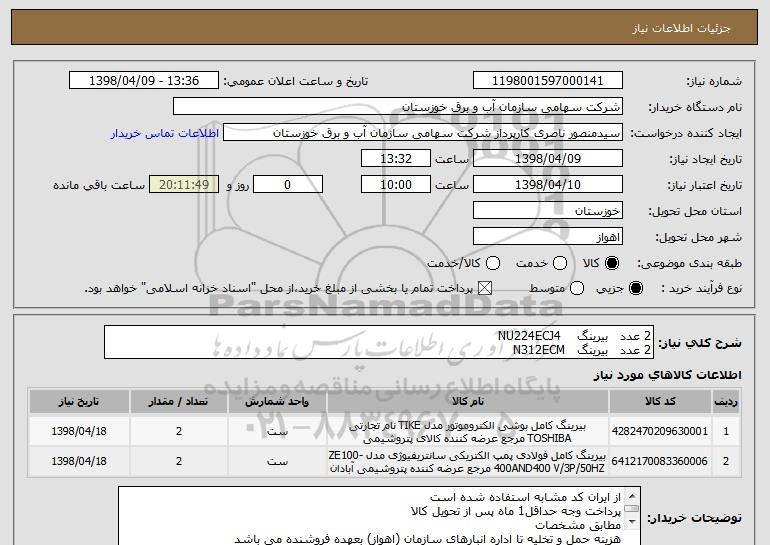Image resolution: width=770 pixels, height=545 pixels.
Task: Click the جزئیات اطلاعات نیاز header title
Action: click(682, 28)
